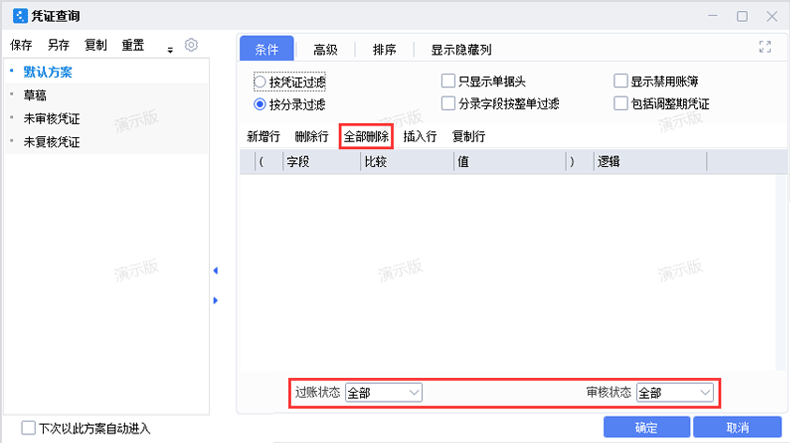Image resolution: width=790 pixels, height=443 pixels.
Task: Click the 逻辑 column header
Action: [x=650, y=162]
